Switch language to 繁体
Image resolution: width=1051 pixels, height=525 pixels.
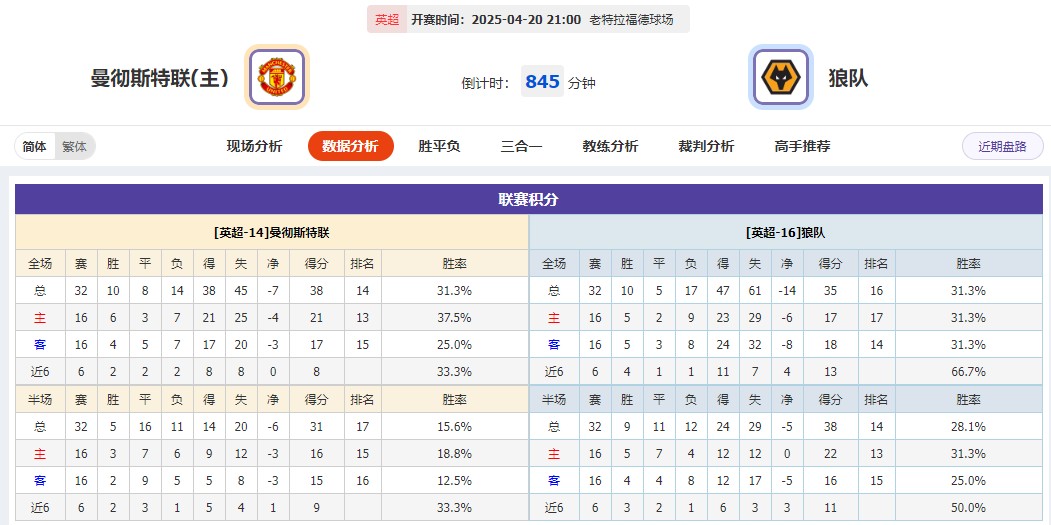click(x=74, y=146)
